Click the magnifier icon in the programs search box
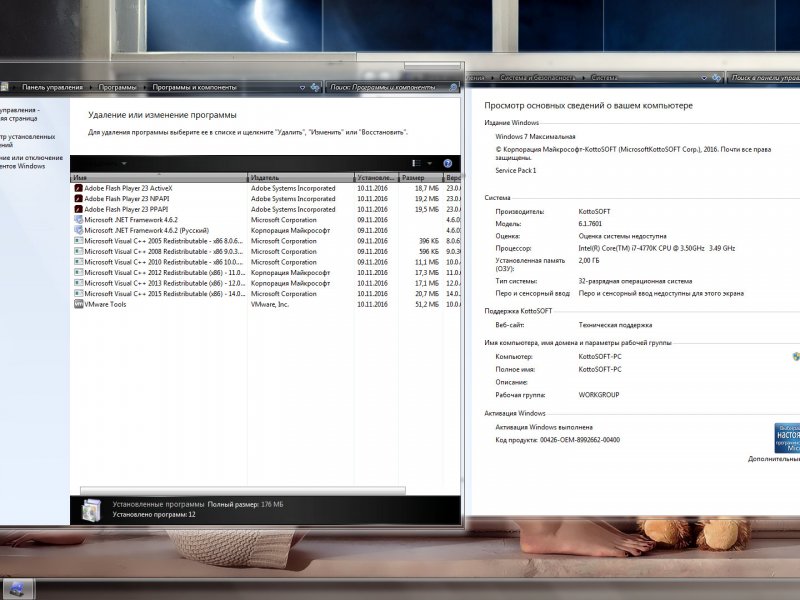The height and width of the screenshot is (600, 800). click(453, 88)
